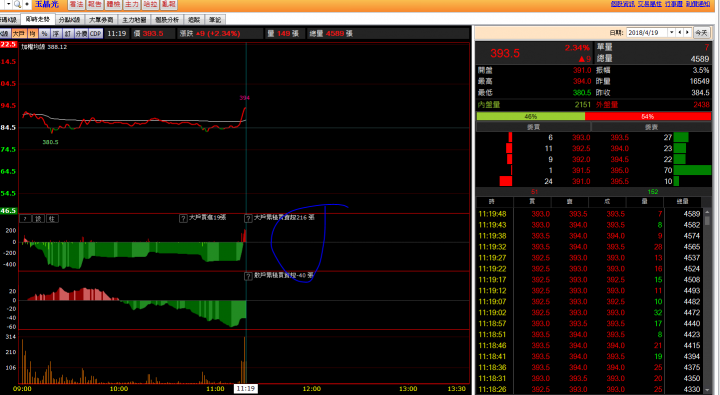The image size is (720, 395).
Task: Click the magnifier search icon
Action: 17,4
